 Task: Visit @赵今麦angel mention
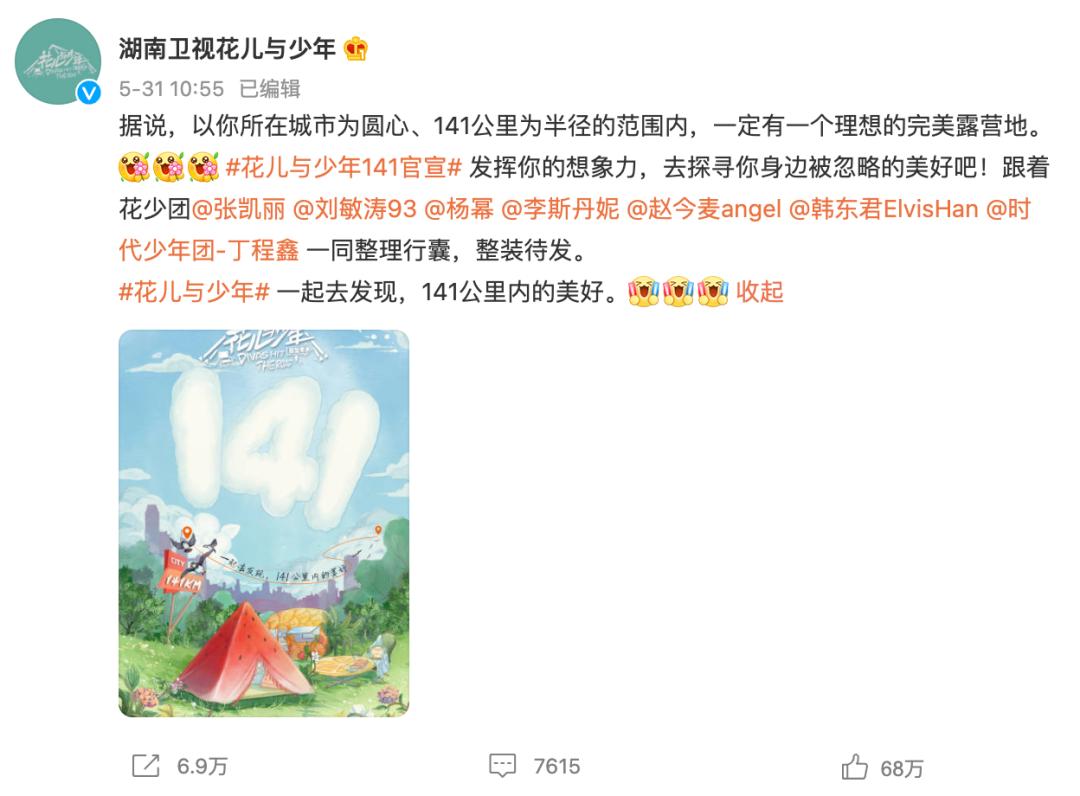point(704,209)
